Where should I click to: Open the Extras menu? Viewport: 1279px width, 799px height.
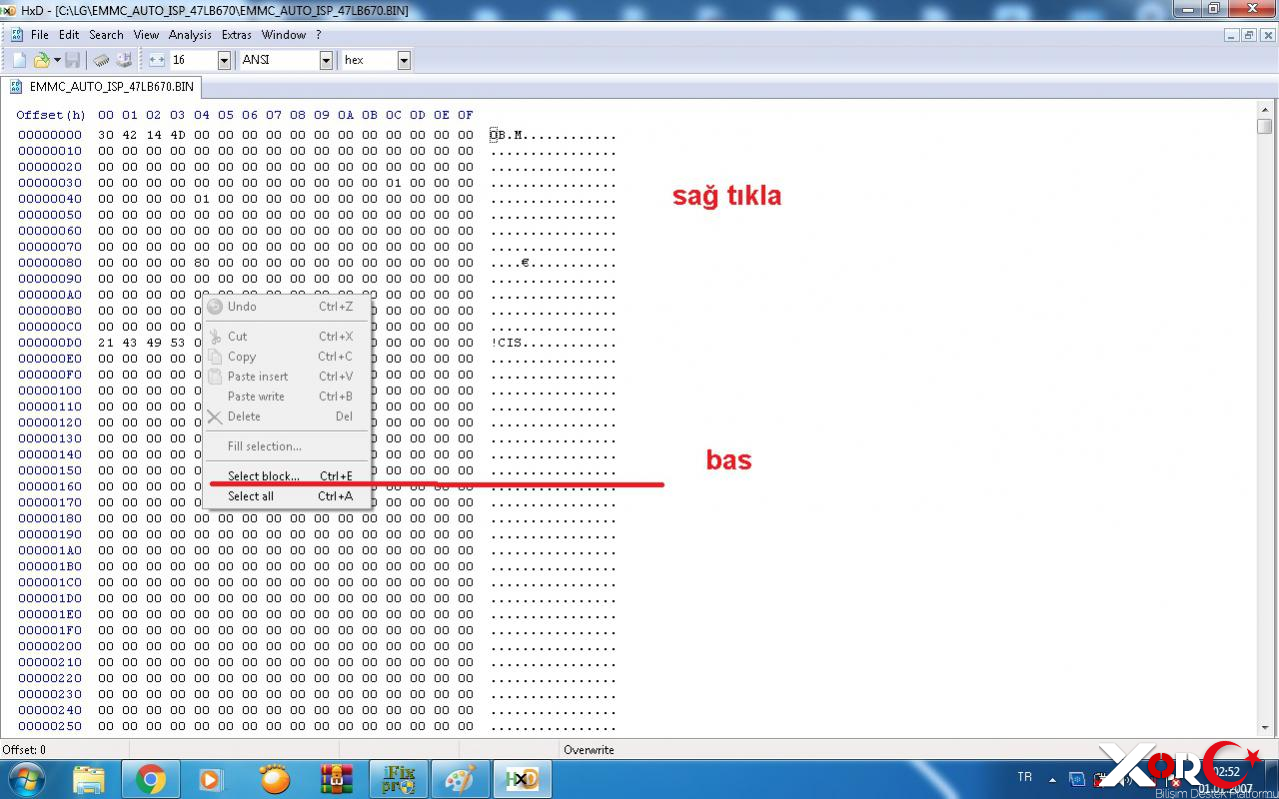[236, 34]
